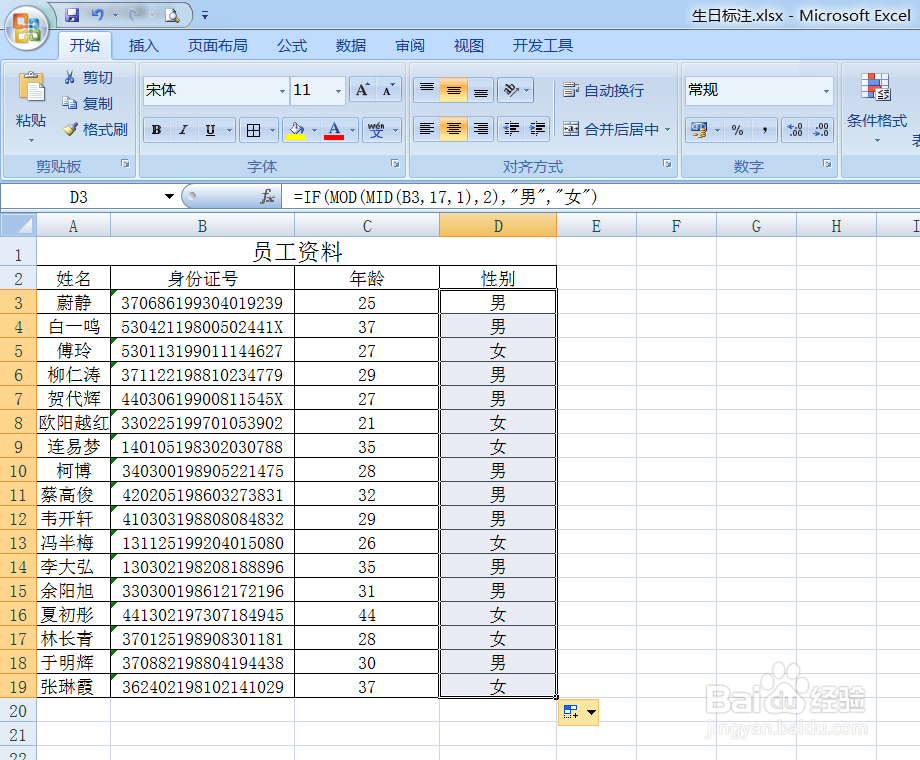Click the insert function fx button
The width and height of the screenshot is (920, 760).
[x=268, y=197]
